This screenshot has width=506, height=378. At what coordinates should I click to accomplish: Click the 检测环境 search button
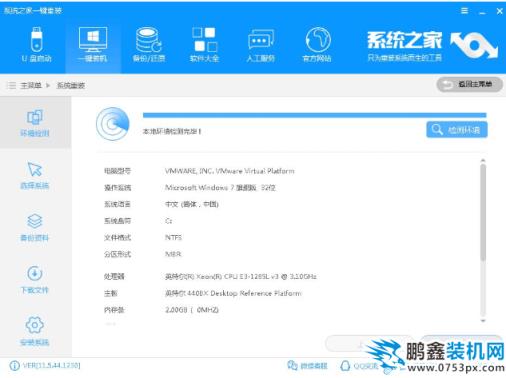(457, 130)
